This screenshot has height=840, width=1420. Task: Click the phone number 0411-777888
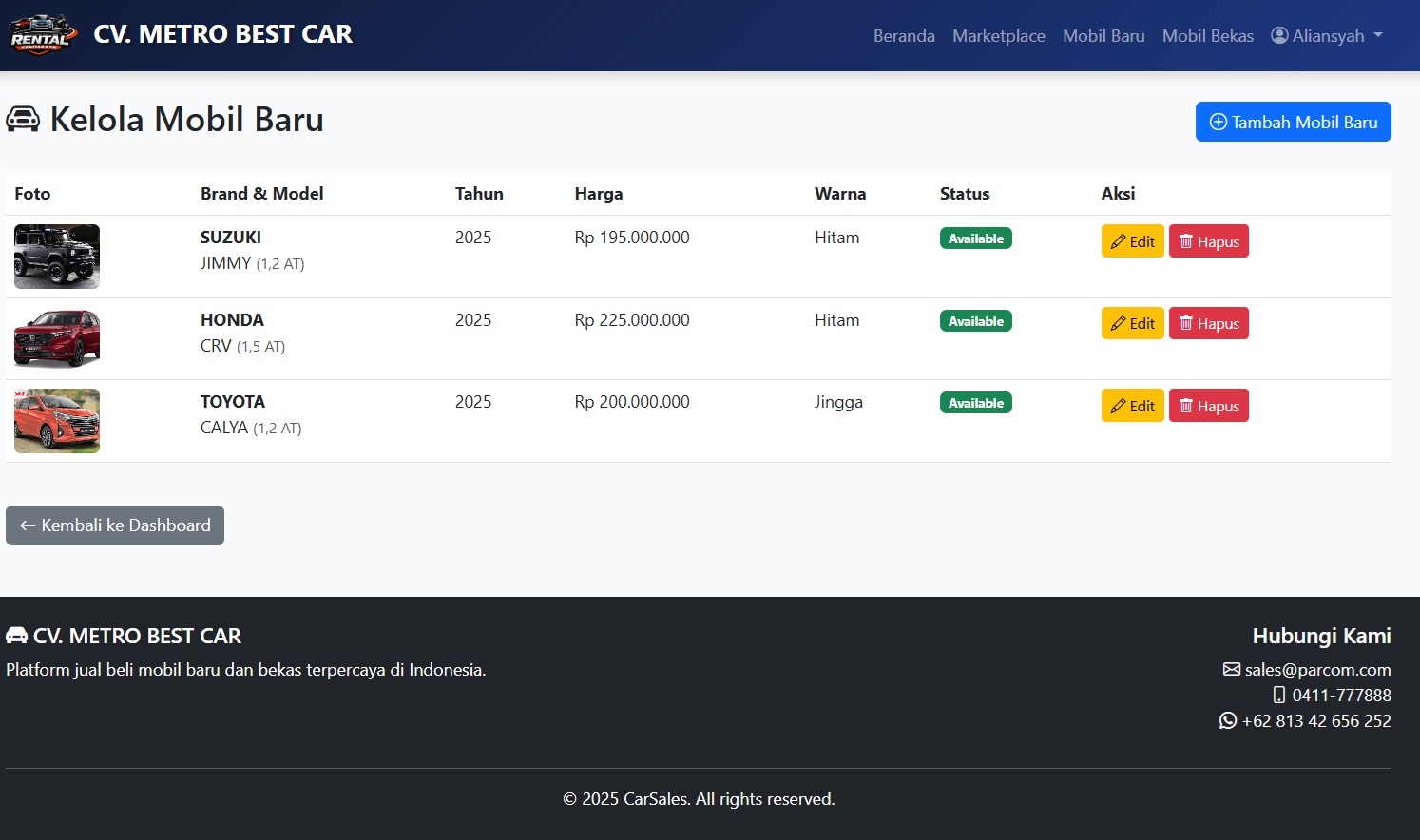tap(1341, 695)
